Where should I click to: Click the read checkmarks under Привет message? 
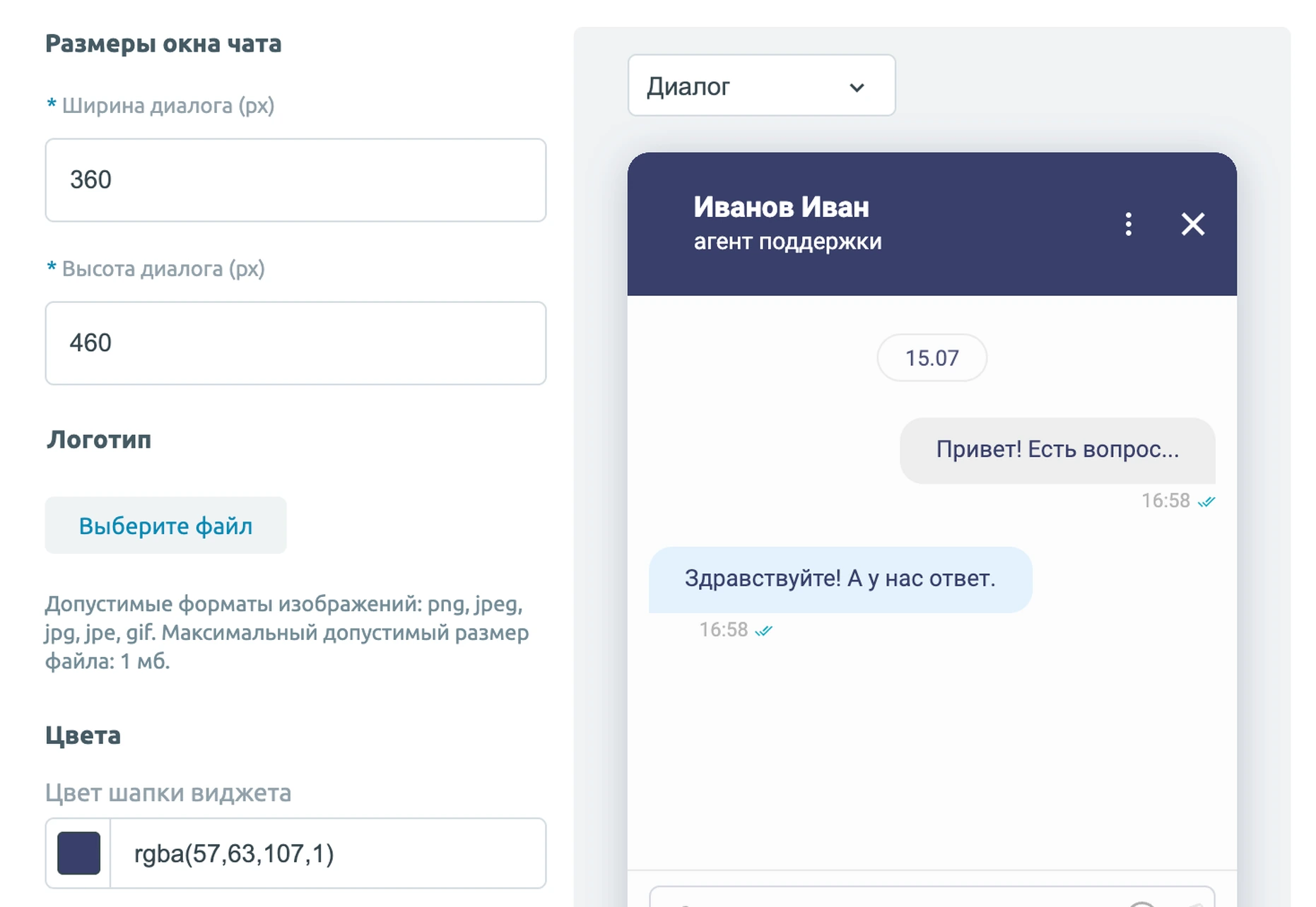(x=1206, y=502)
